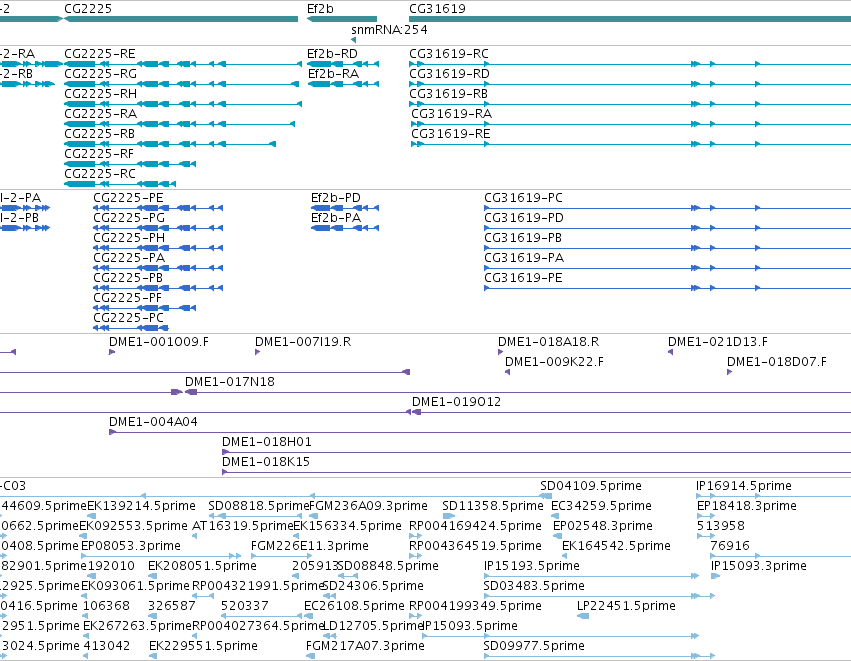Select transcript CG2225-RG label
Screen dimensions: 851x661
pyautogui.click(x=100, y=74)
